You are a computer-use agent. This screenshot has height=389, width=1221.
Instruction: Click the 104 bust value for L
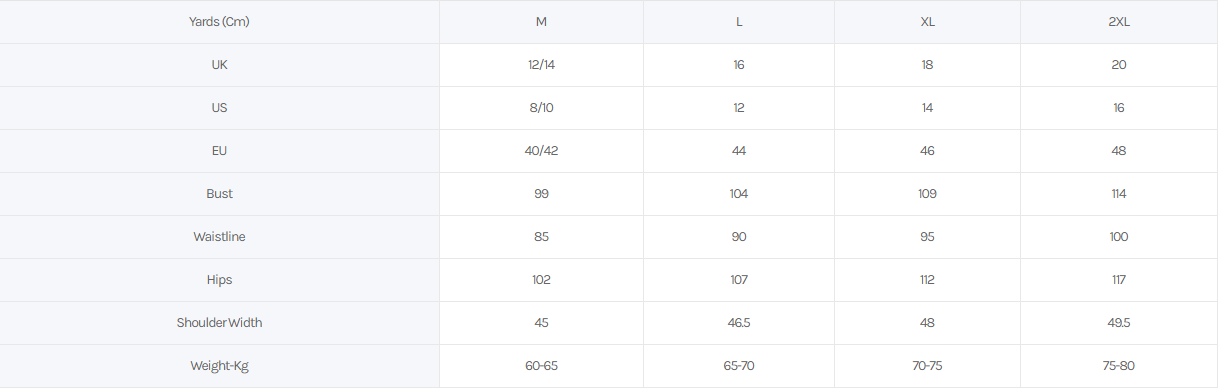pyautogui.click(x=739, y=194)
